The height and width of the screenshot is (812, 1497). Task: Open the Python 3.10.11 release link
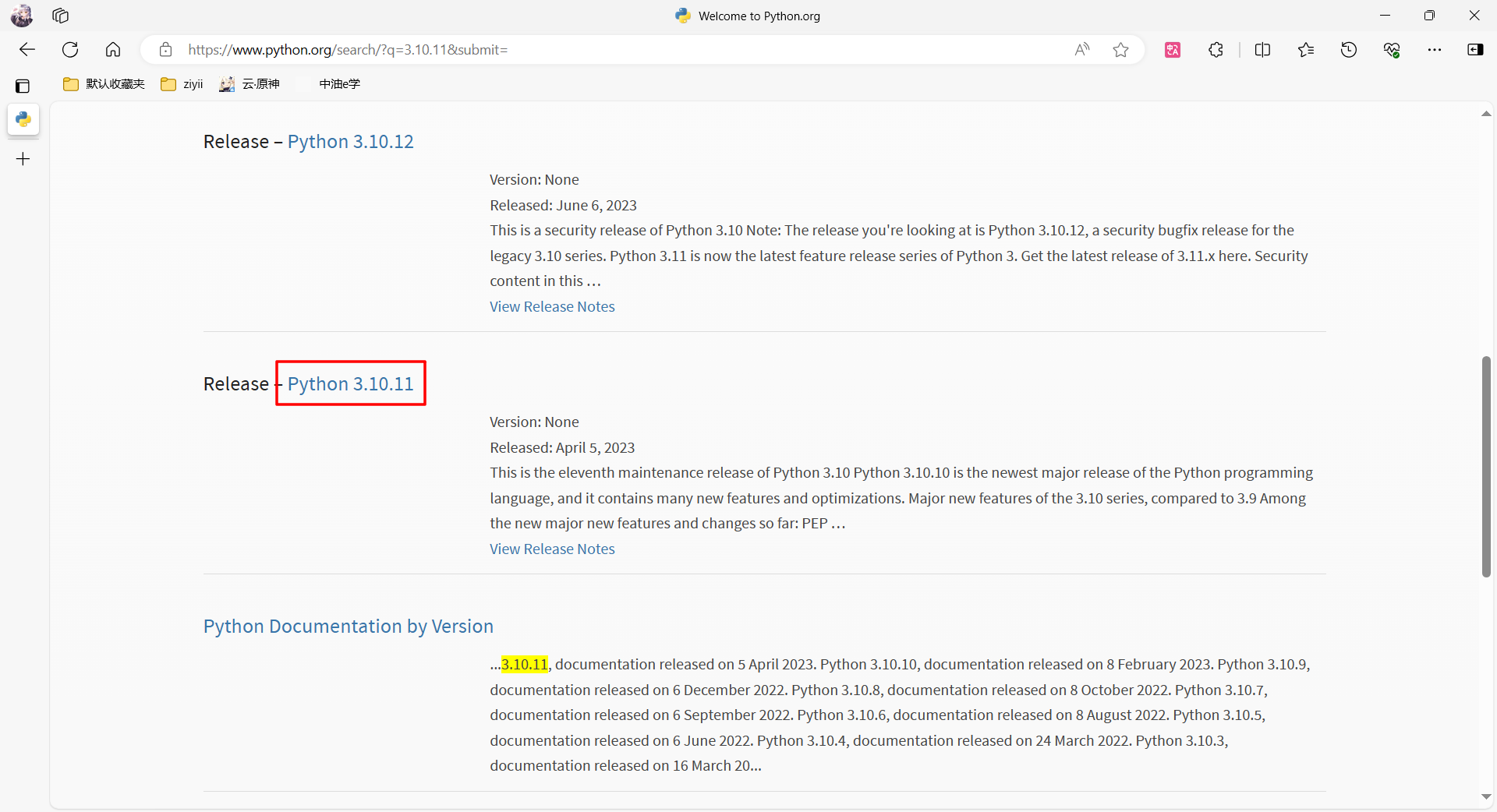pos(350,383)
